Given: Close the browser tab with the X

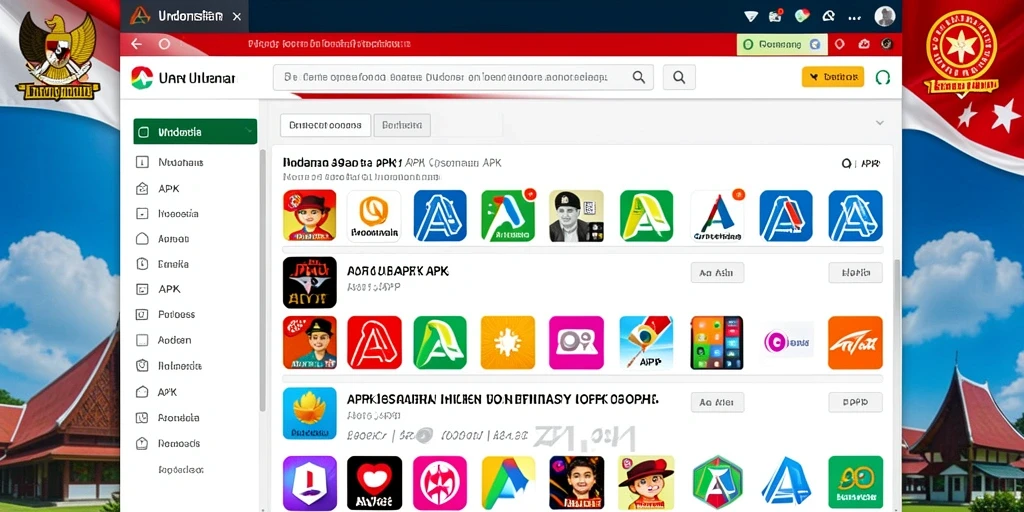Looking at the screenshot, I should pos(236,16).
